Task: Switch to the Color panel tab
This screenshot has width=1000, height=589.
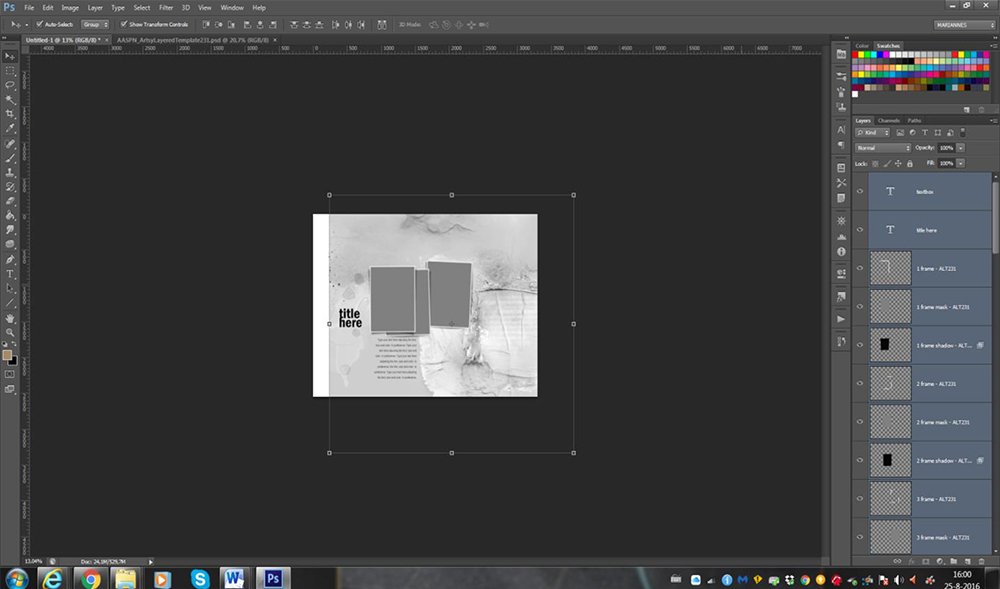Action: (862, 46)
